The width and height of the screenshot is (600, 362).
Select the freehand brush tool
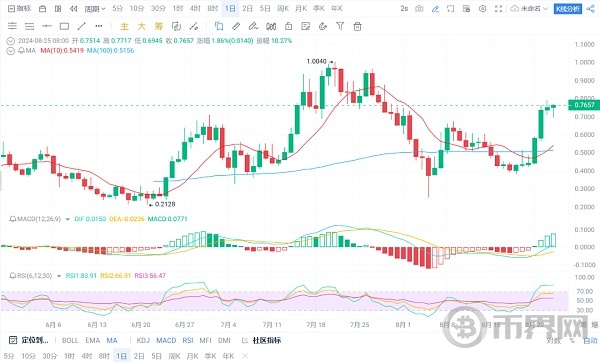pyautogui.click(x=253, y=26)
